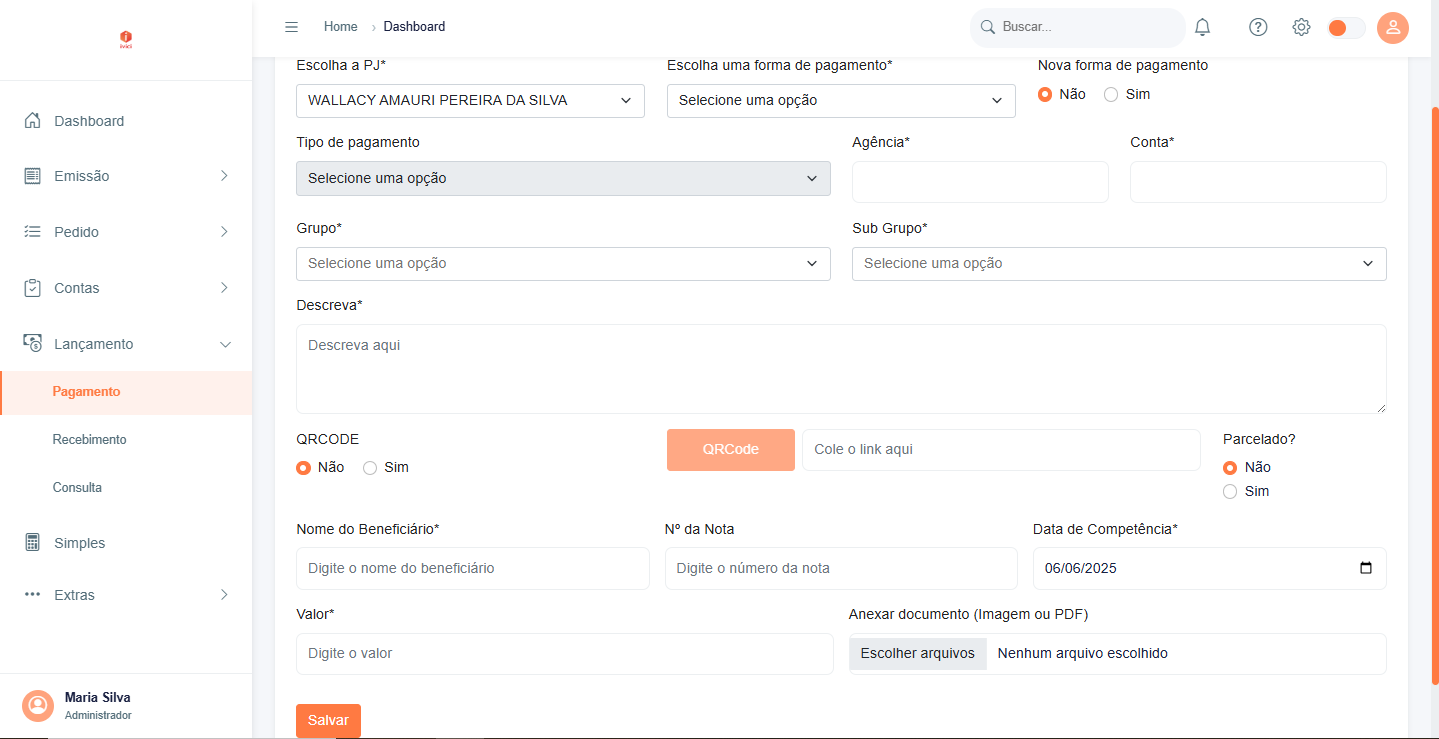The height and width of the screenshot is (739, 1439).
Task: Click the notification bell icon
Action: [1202, 27]
